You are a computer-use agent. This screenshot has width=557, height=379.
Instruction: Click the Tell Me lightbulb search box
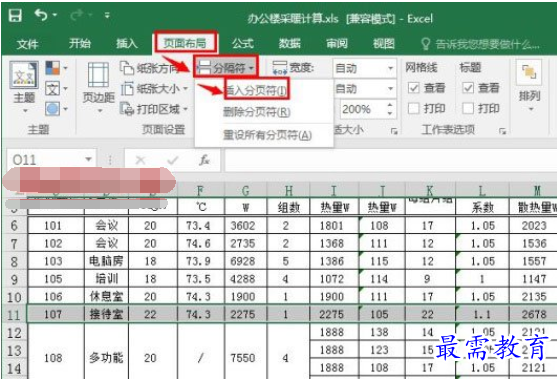pos(481,44)
